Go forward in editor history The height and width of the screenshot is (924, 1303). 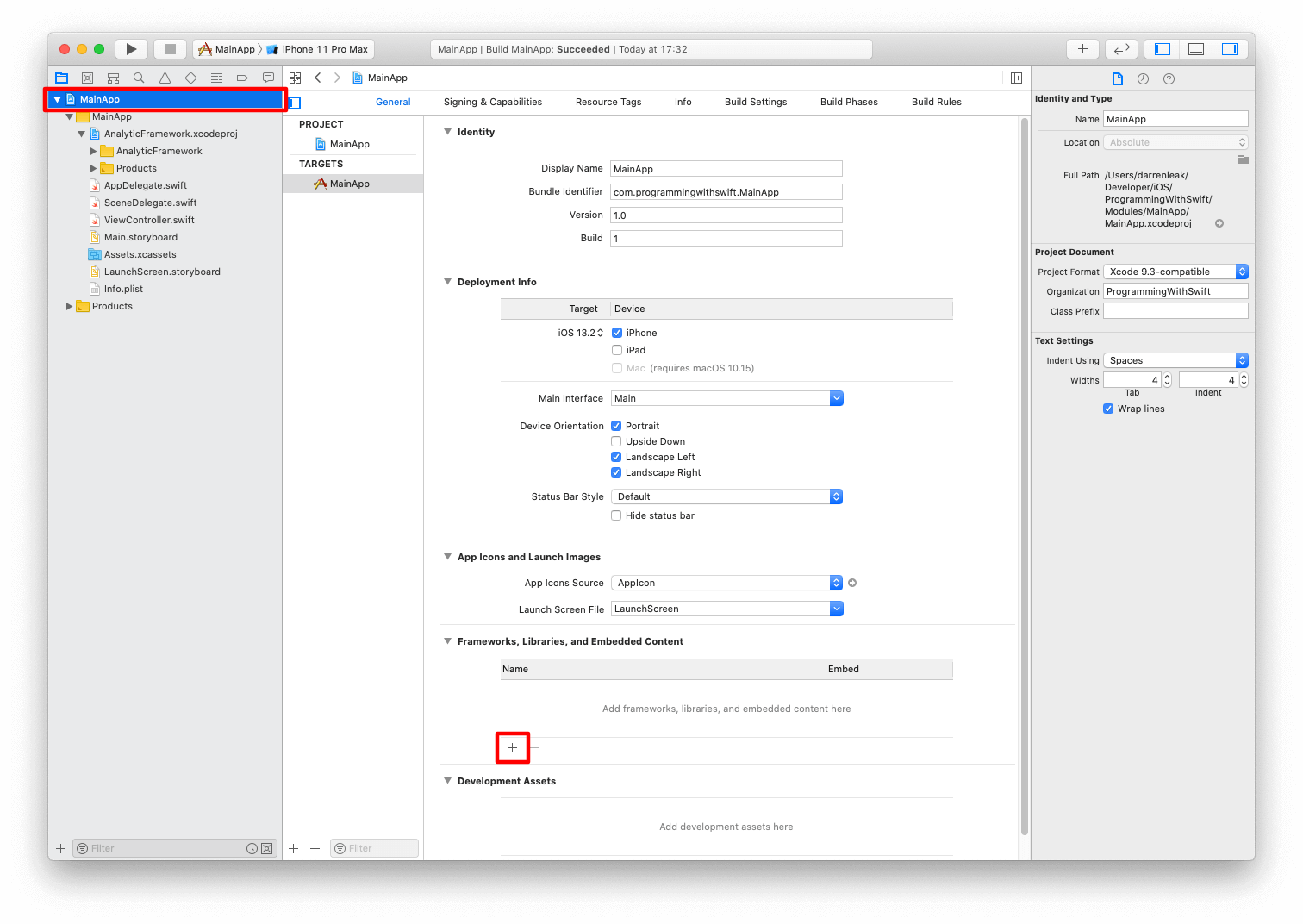(337, 78)
